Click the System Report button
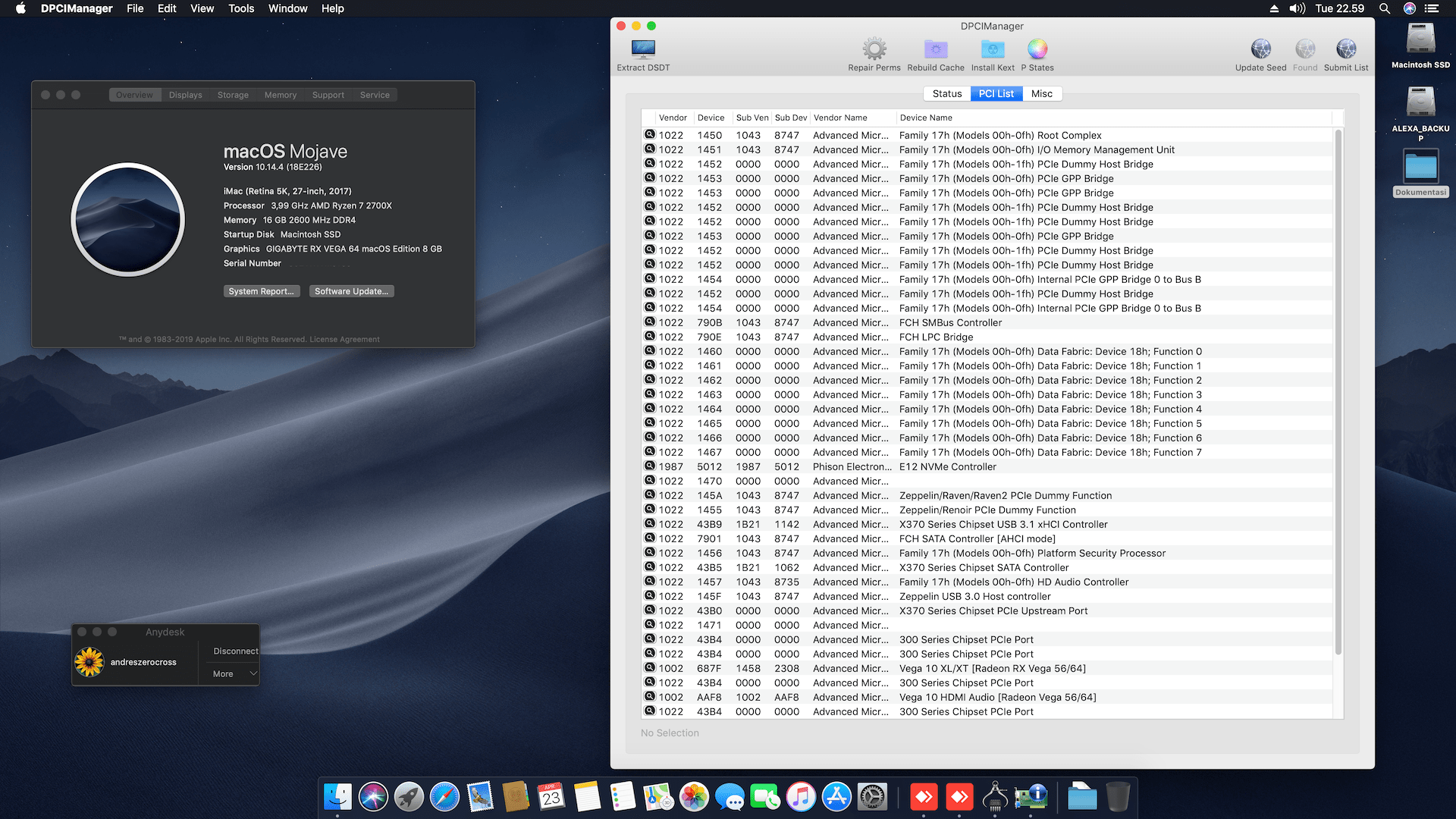The image size is (1456, 819). (x=262, y=290)
